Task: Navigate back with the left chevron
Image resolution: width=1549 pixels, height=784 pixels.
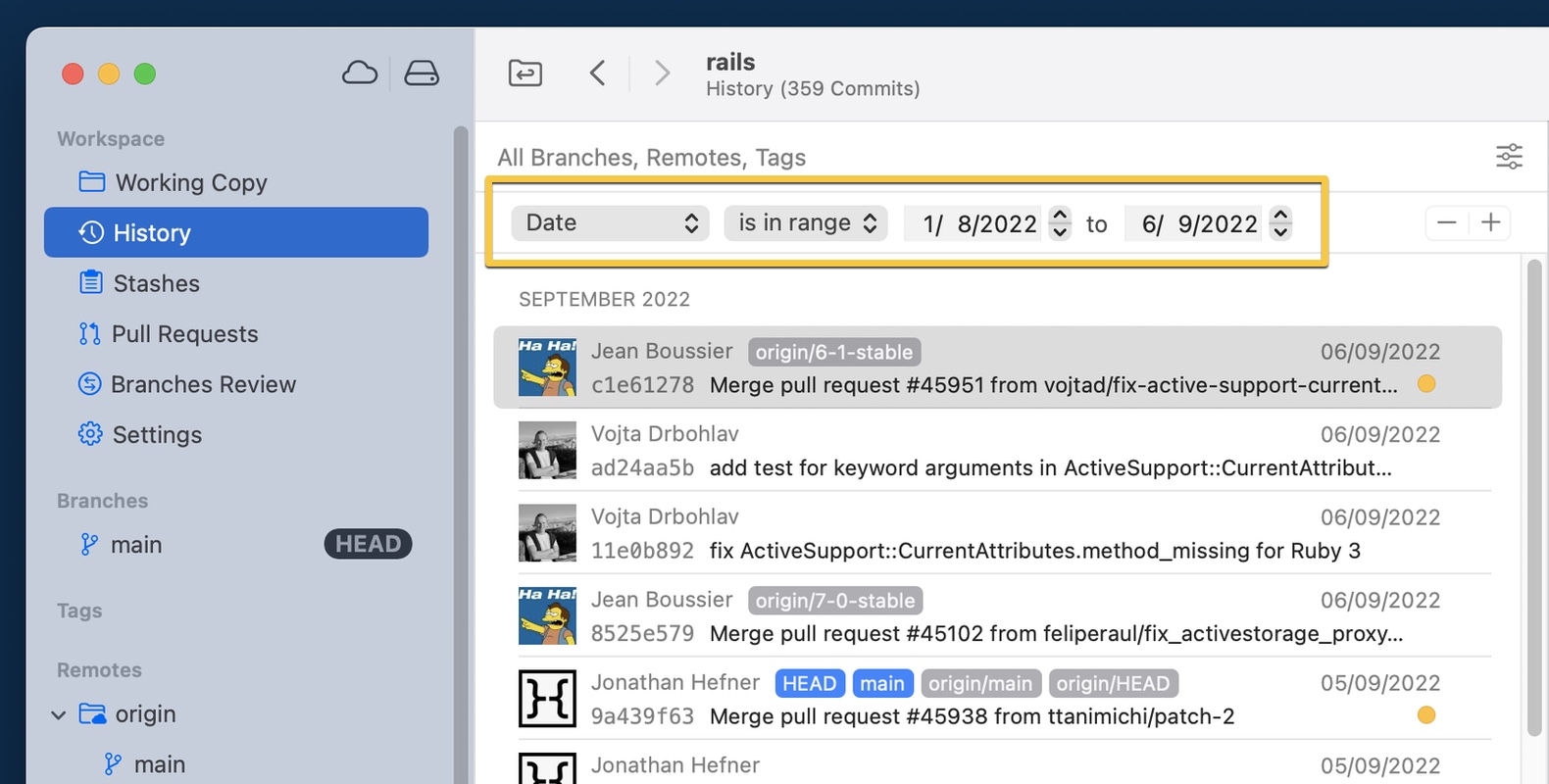Action: [x=597, y=73]
